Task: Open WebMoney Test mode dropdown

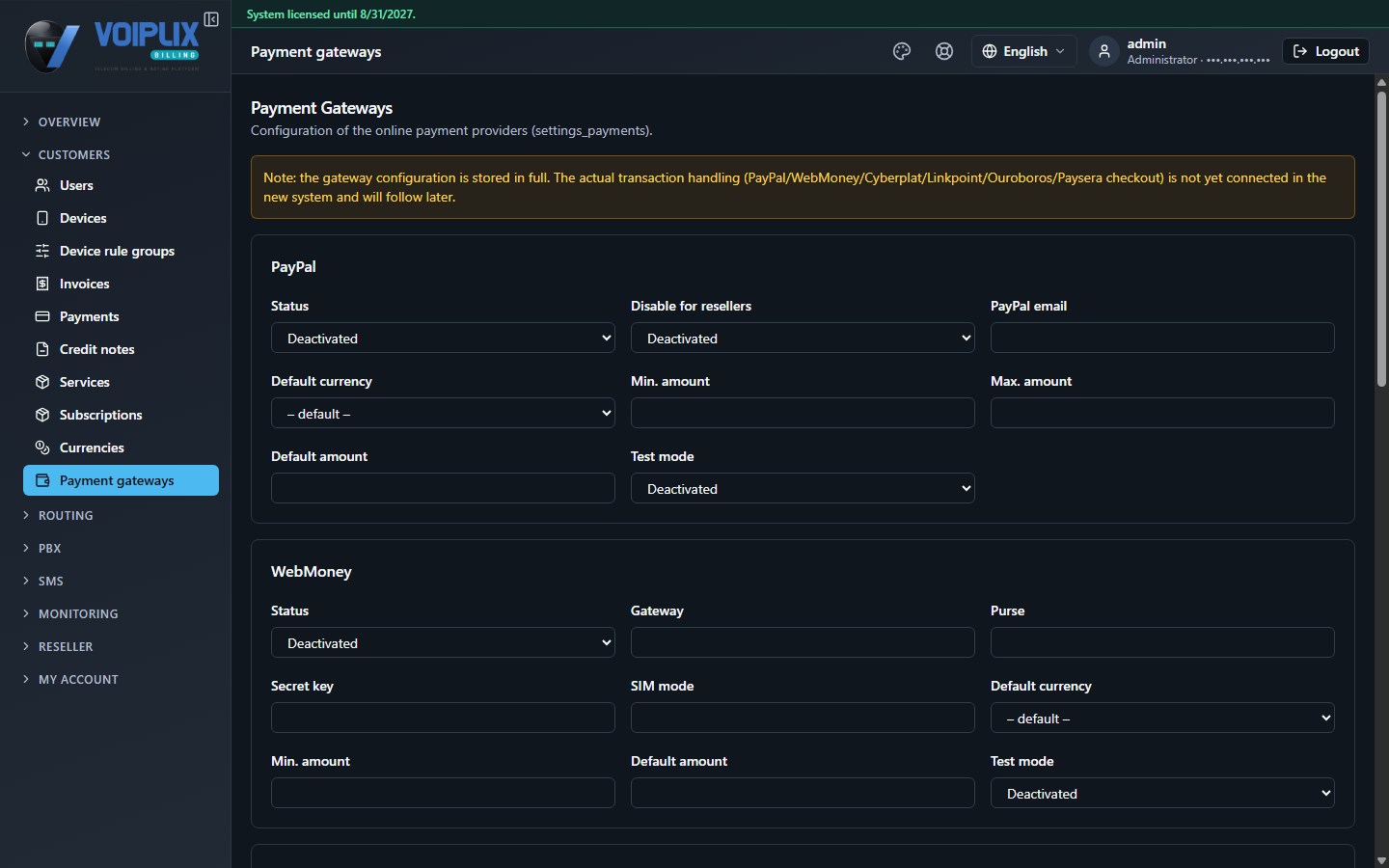Action: (1162, 793)
